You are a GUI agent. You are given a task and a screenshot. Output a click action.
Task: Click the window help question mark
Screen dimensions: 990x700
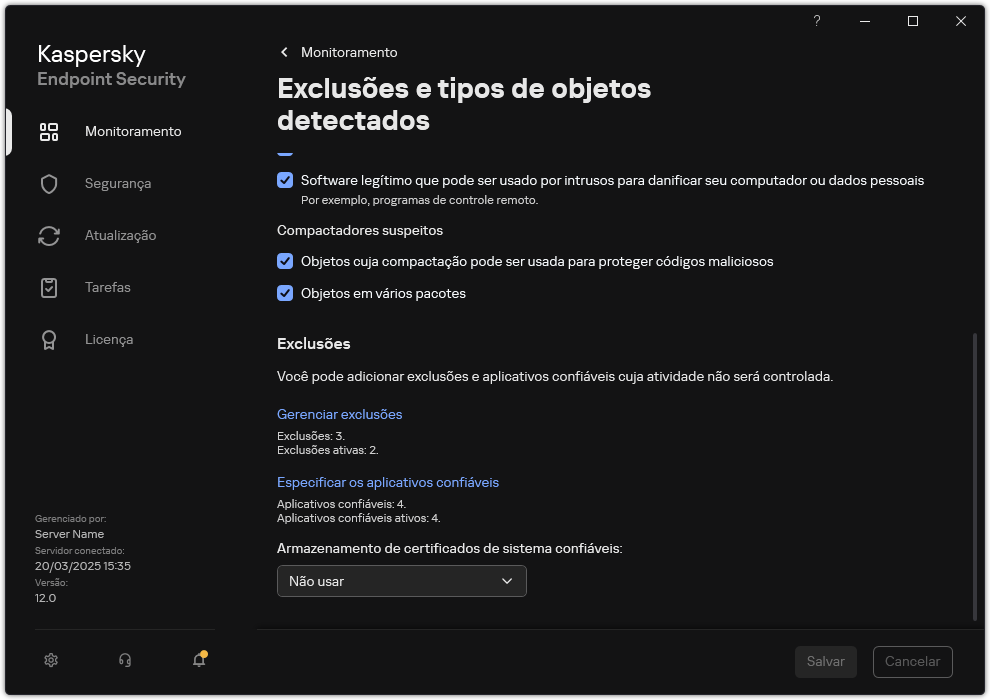pyautogui.click(x=816, y=21)
